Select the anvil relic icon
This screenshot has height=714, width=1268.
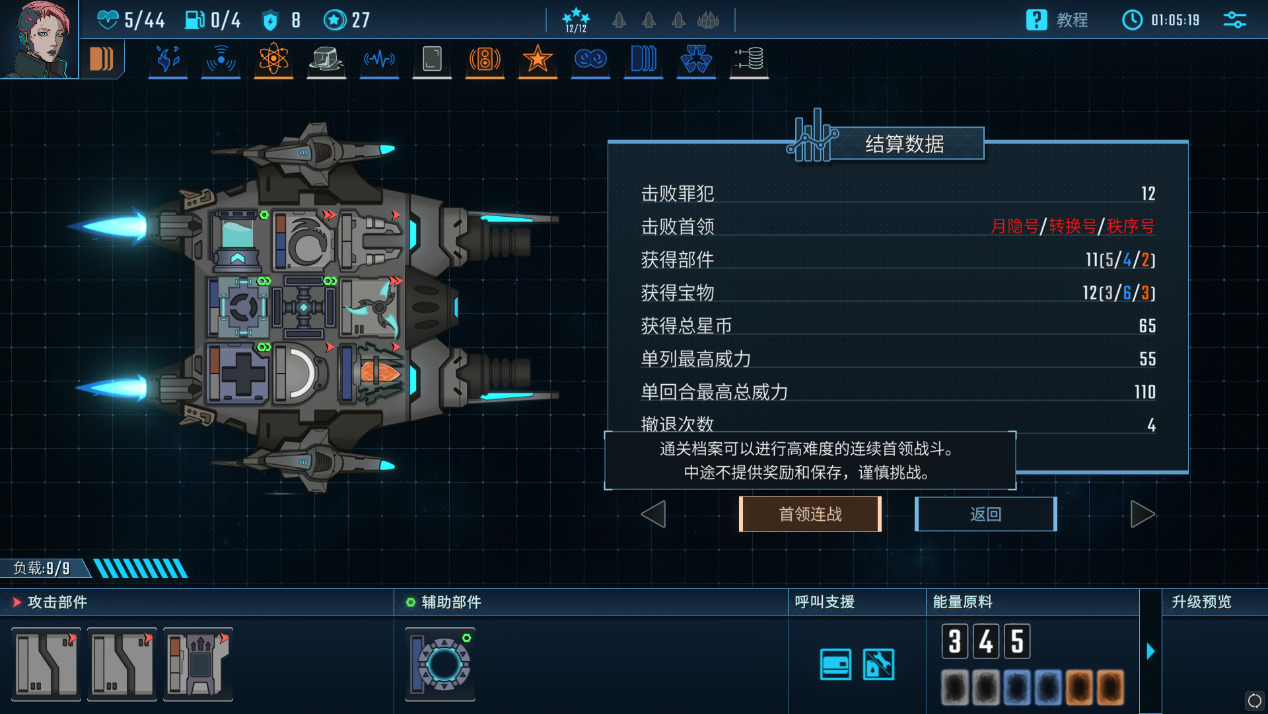point(326,60)
